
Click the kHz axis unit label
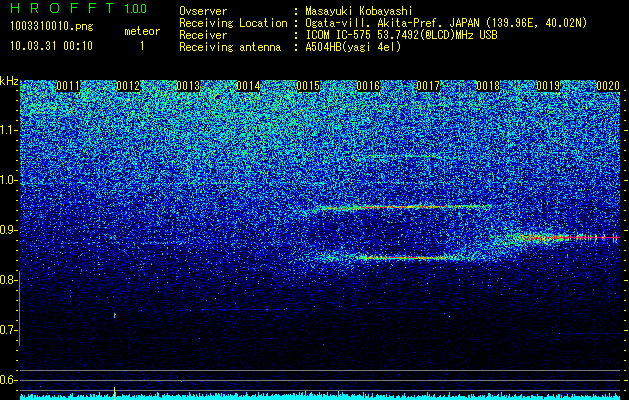[9, 81]
